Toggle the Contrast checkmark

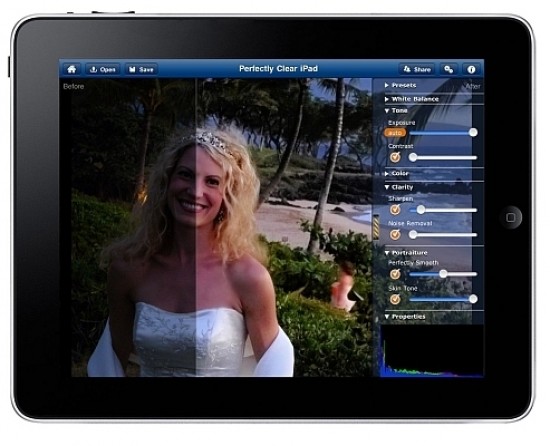(x=395, y=157)
